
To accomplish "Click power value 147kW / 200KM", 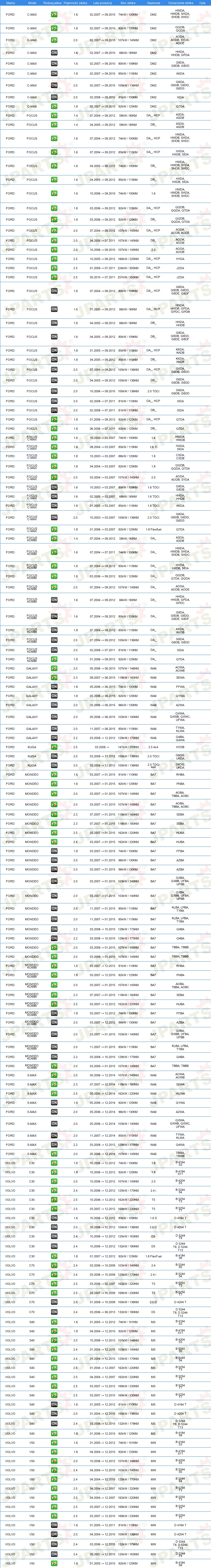I will pyautogui.click(x=128, y=747).
